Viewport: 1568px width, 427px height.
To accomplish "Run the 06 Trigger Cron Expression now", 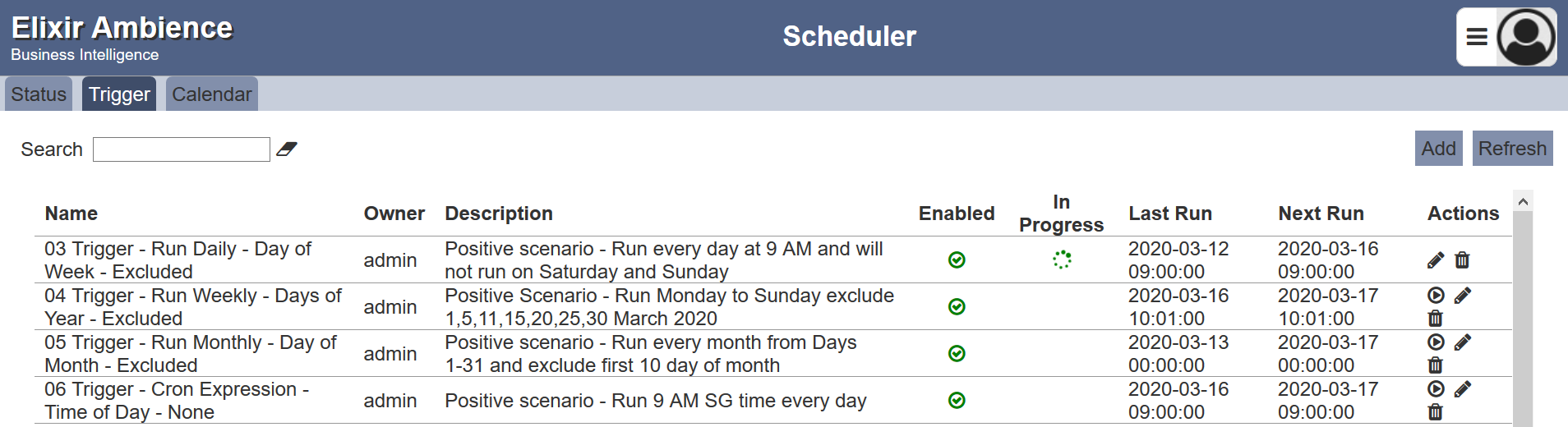I will pyautogui.click(x=1436, y=389).
